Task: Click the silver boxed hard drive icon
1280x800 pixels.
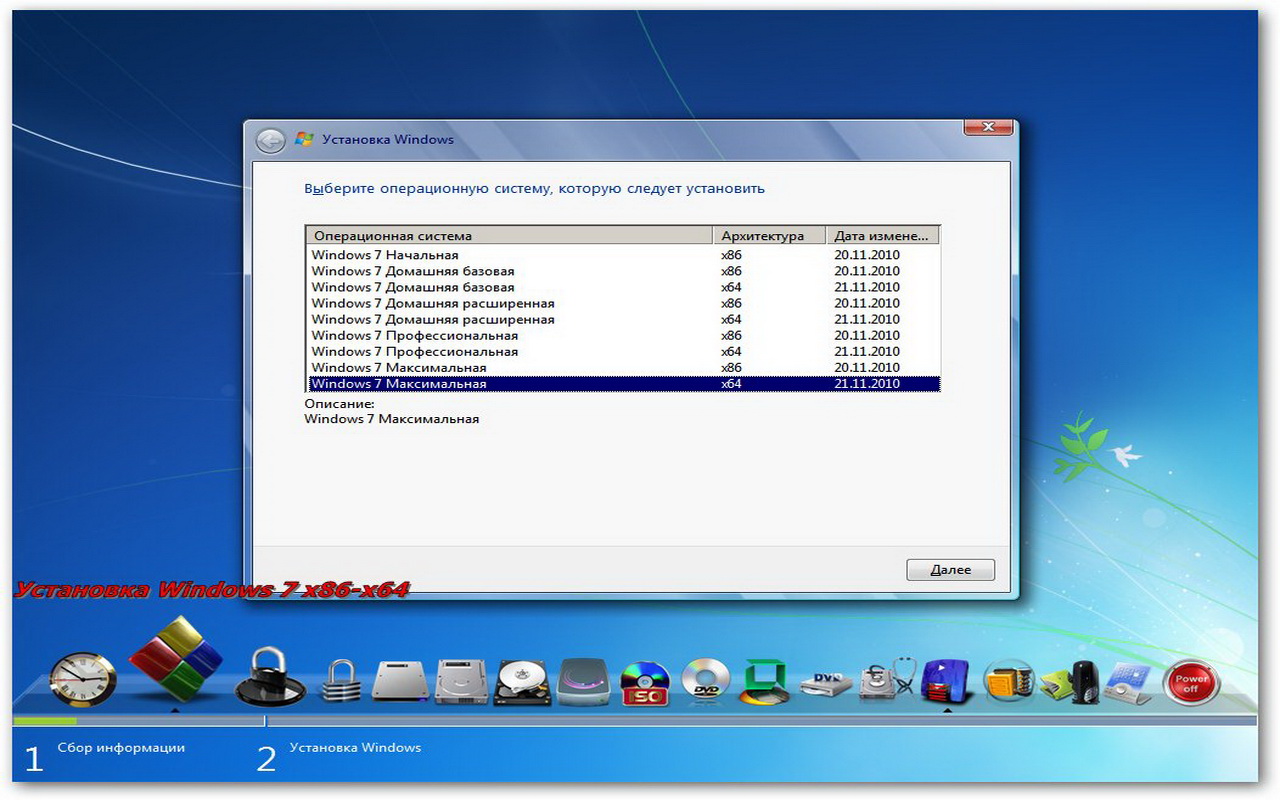Action: coord(461,681)
